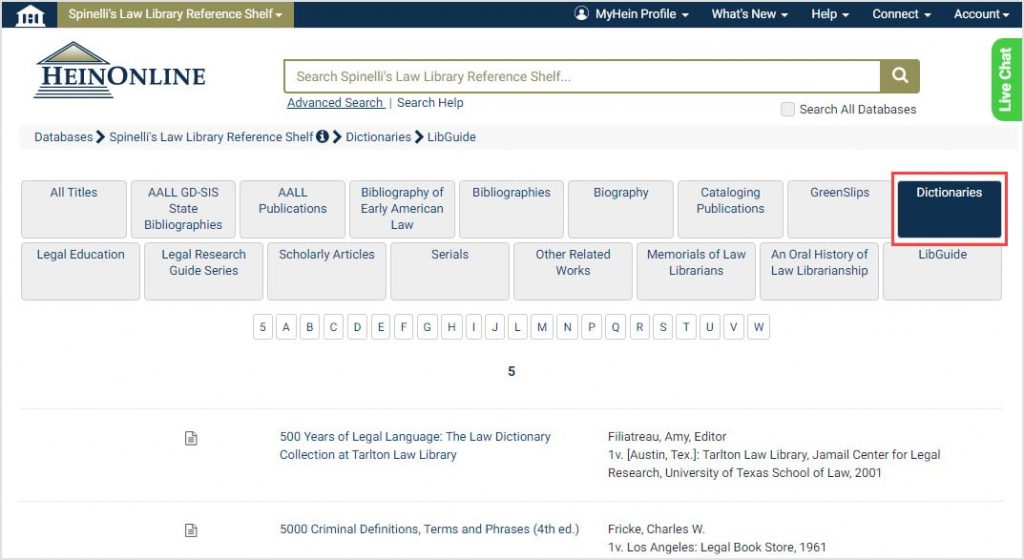Open the Advanced Search link
This screenshot has height=560, width=1024.
tap(335, 102)
